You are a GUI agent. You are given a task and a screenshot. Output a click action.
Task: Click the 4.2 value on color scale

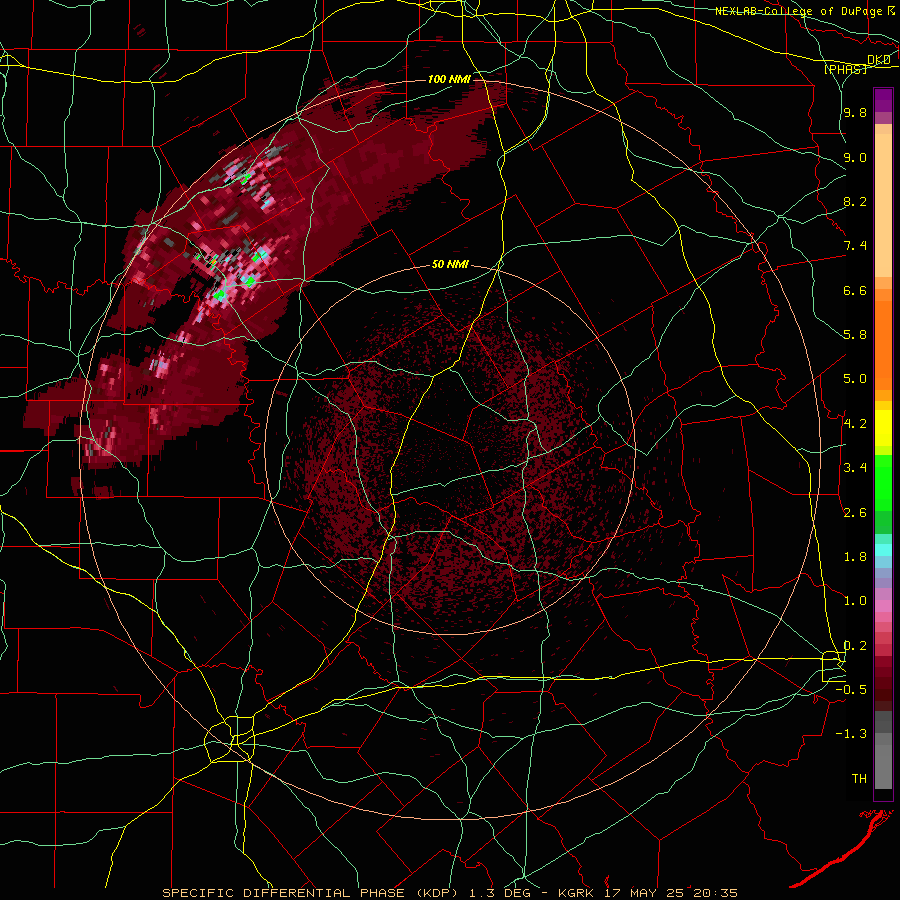pos(855,424)
